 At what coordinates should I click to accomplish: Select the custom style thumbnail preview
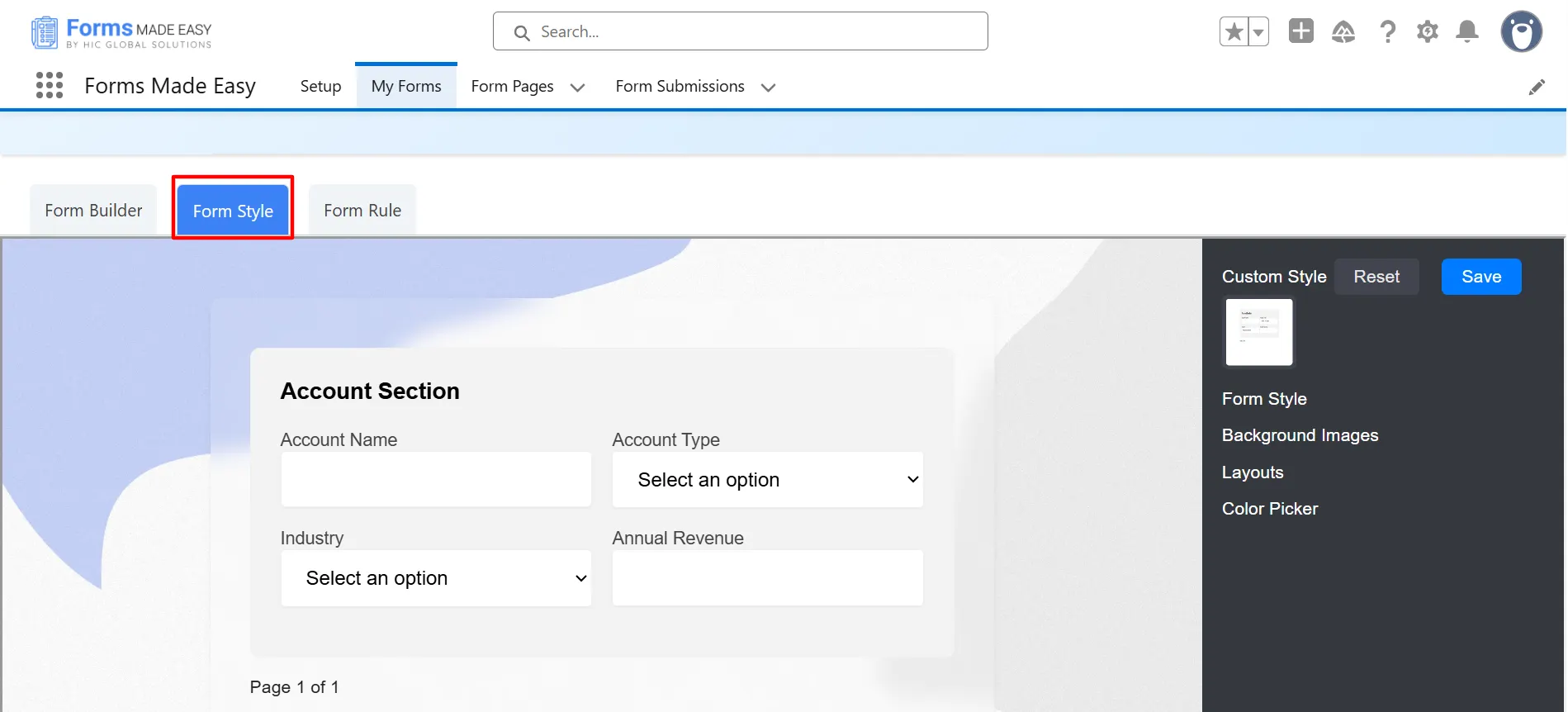(x=1258, y=332)
